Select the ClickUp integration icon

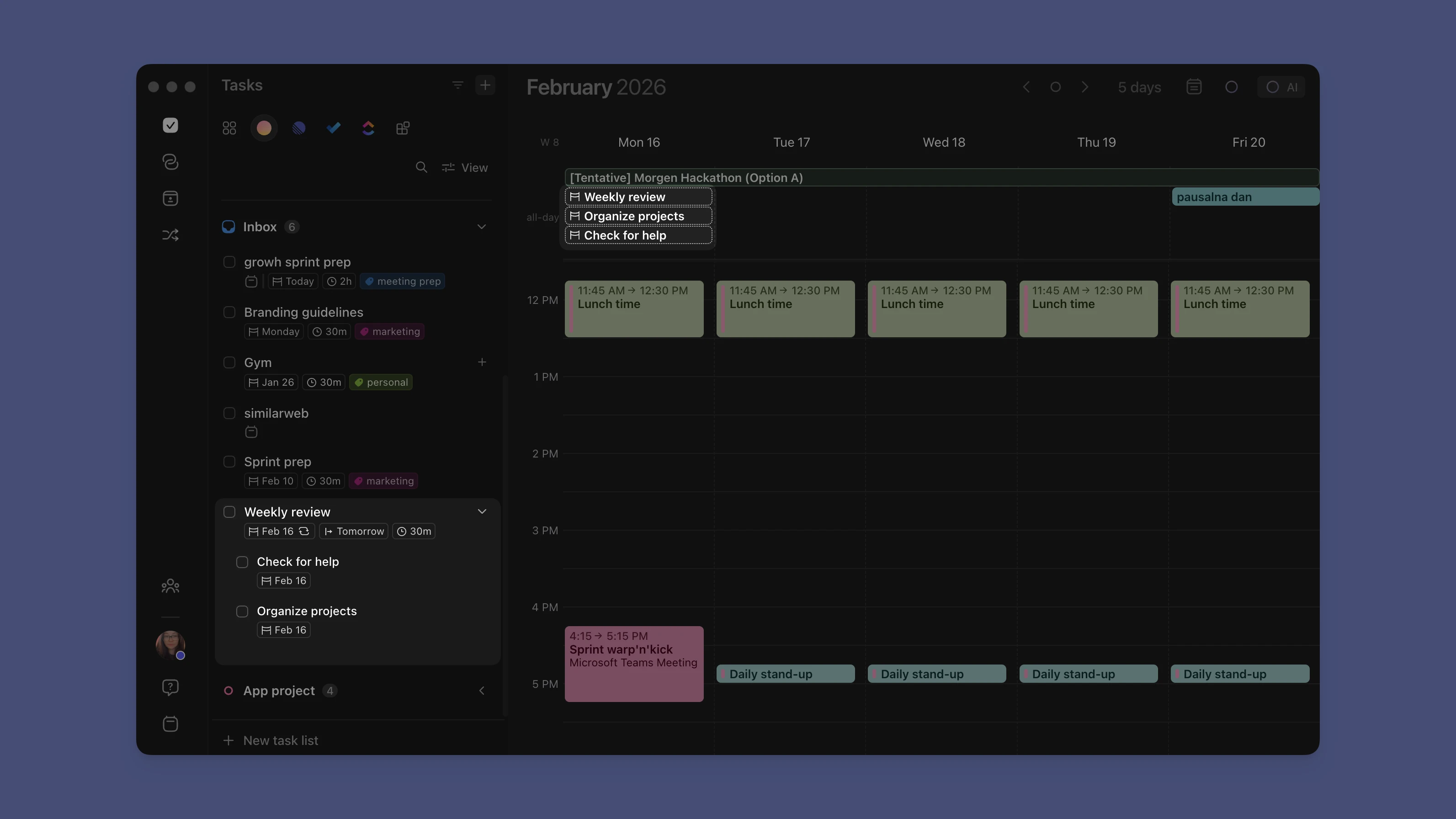coord(368,128)
